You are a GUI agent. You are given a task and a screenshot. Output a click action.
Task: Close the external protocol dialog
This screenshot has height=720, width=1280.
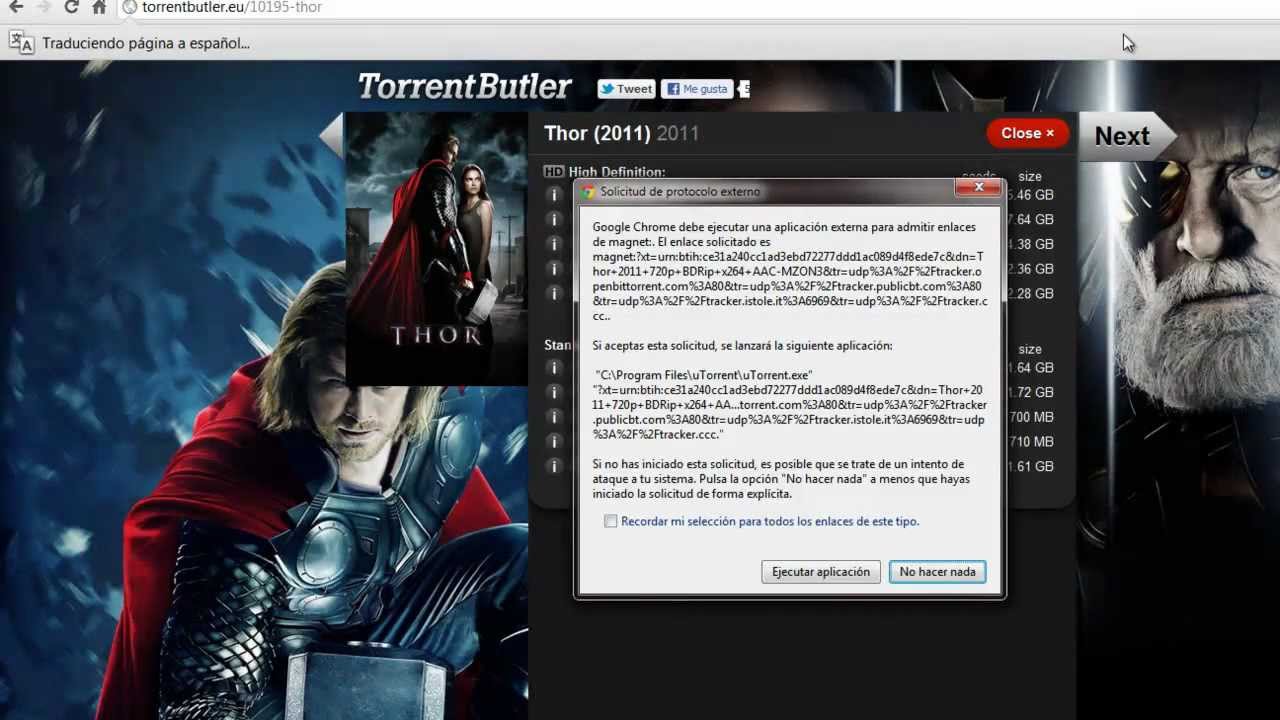(978, 187)
